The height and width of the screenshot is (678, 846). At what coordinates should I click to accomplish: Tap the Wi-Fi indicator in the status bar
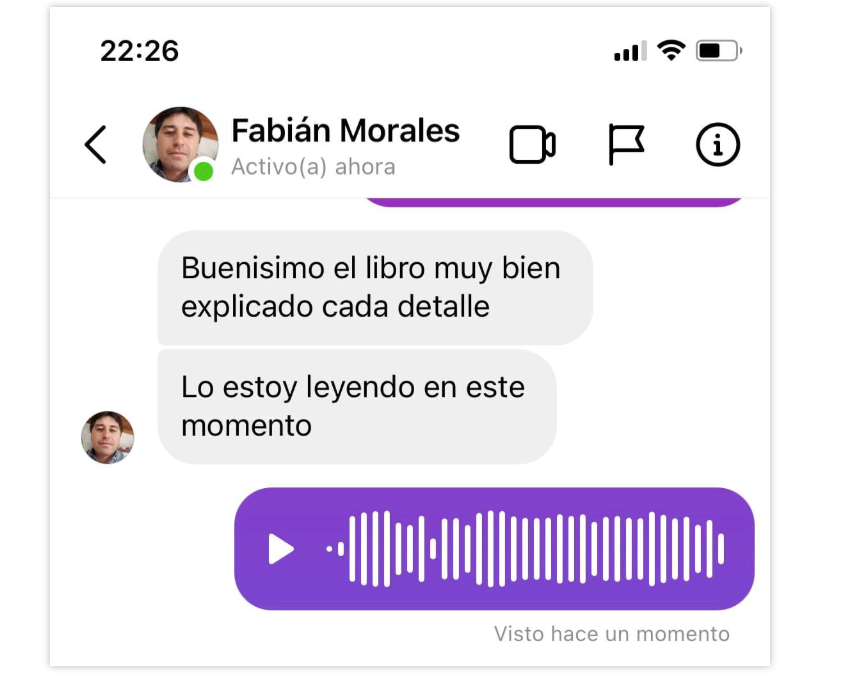(x=671, y=51)
